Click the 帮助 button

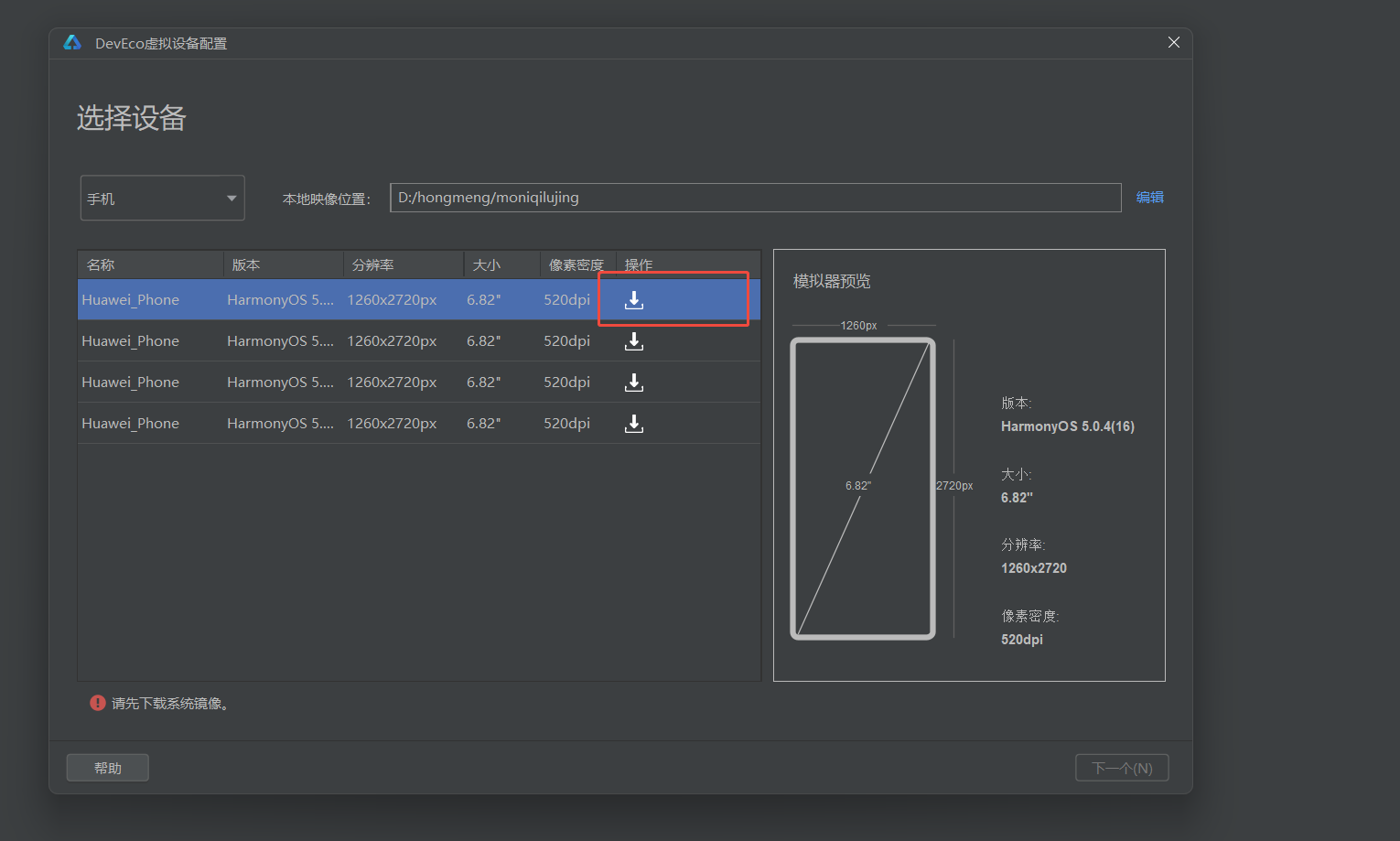[108, 768]
